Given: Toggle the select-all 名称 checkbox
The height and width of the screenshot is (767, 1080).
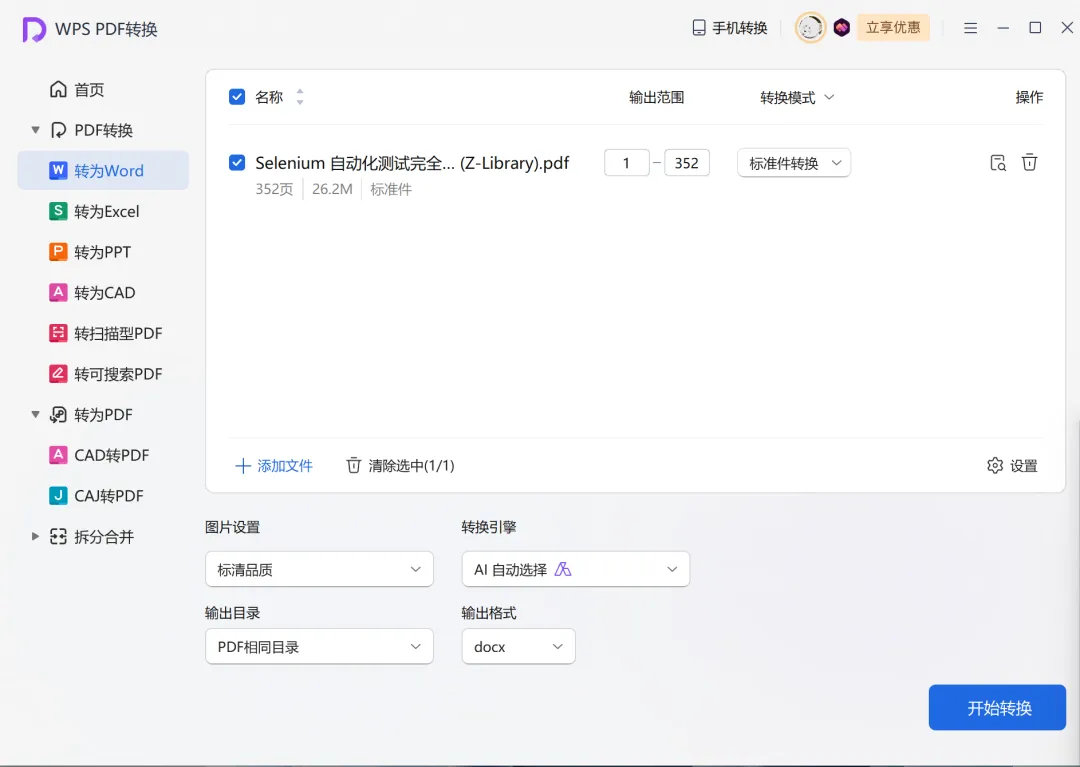Looking at the screenshot, I should 237,96.
